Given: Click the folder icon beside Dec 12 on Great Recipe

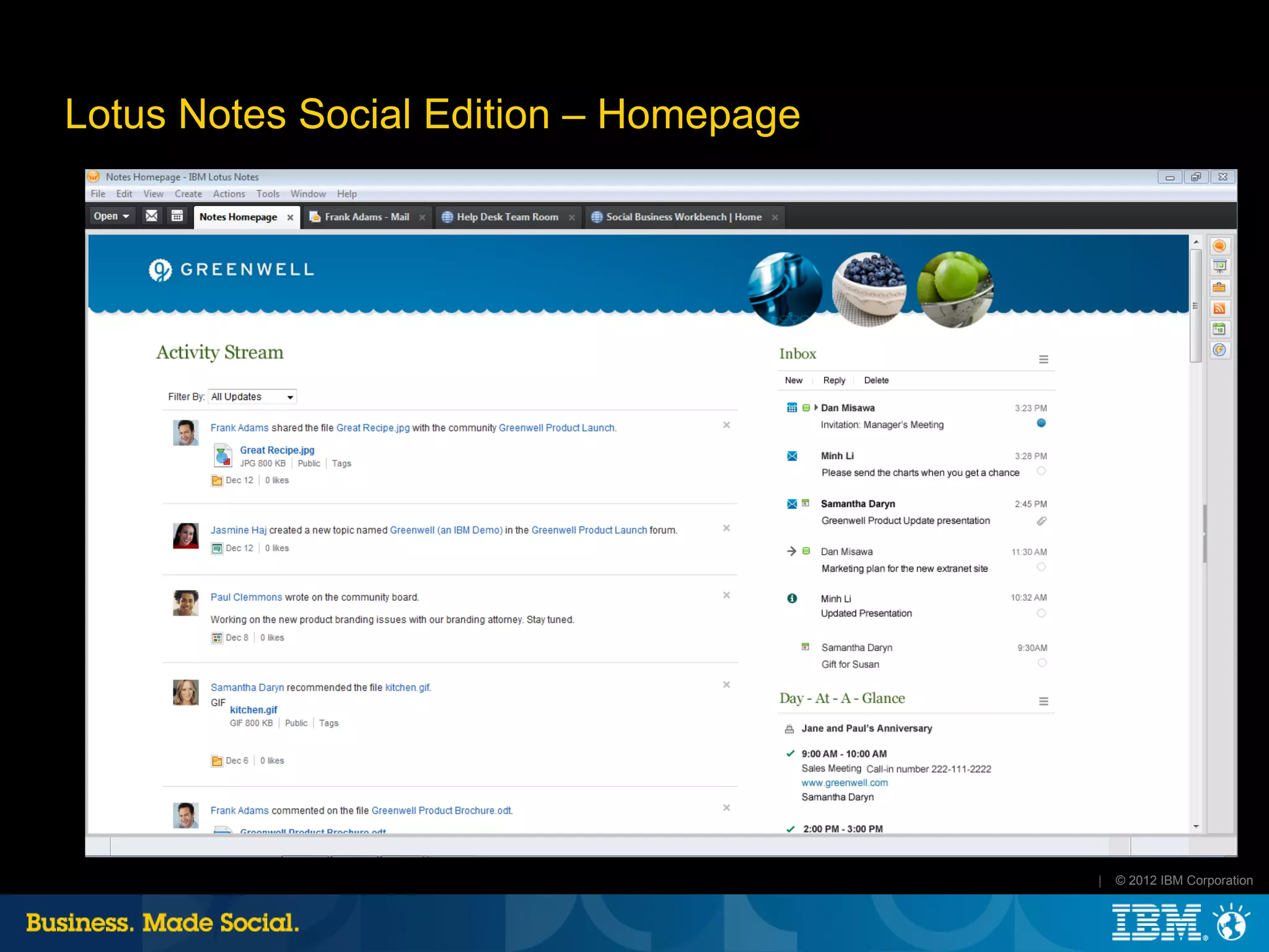Looking at the screenshot, I should pyautogui.click(x=217, y=481).
